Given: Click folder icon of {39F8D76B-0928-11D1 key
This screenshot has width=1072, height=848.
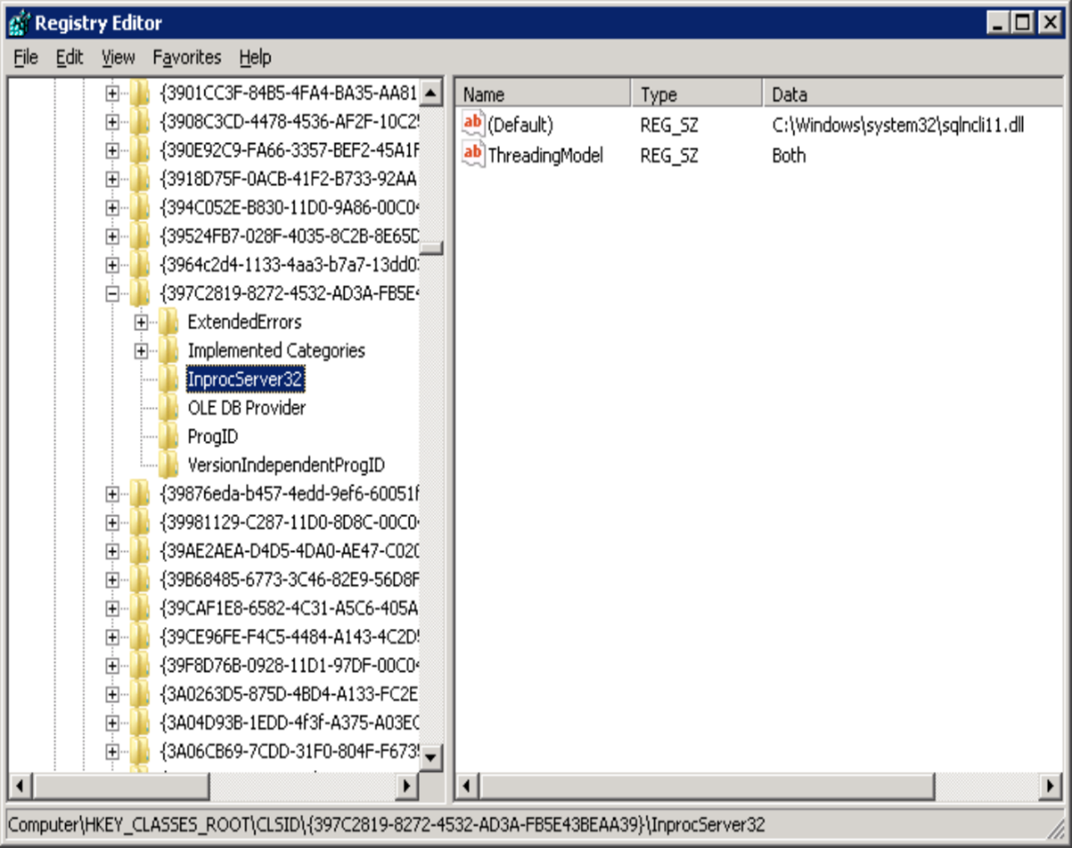Looking at the screenshot, I should 139,665.
